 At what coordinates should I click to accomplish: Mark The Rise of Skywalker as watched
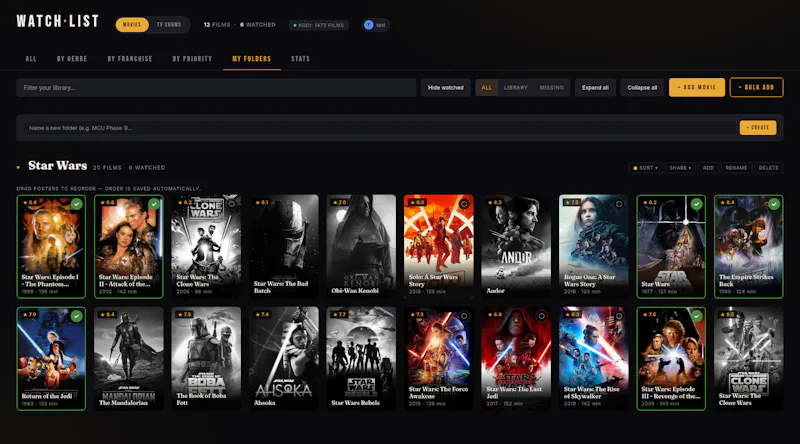(619, 316)
